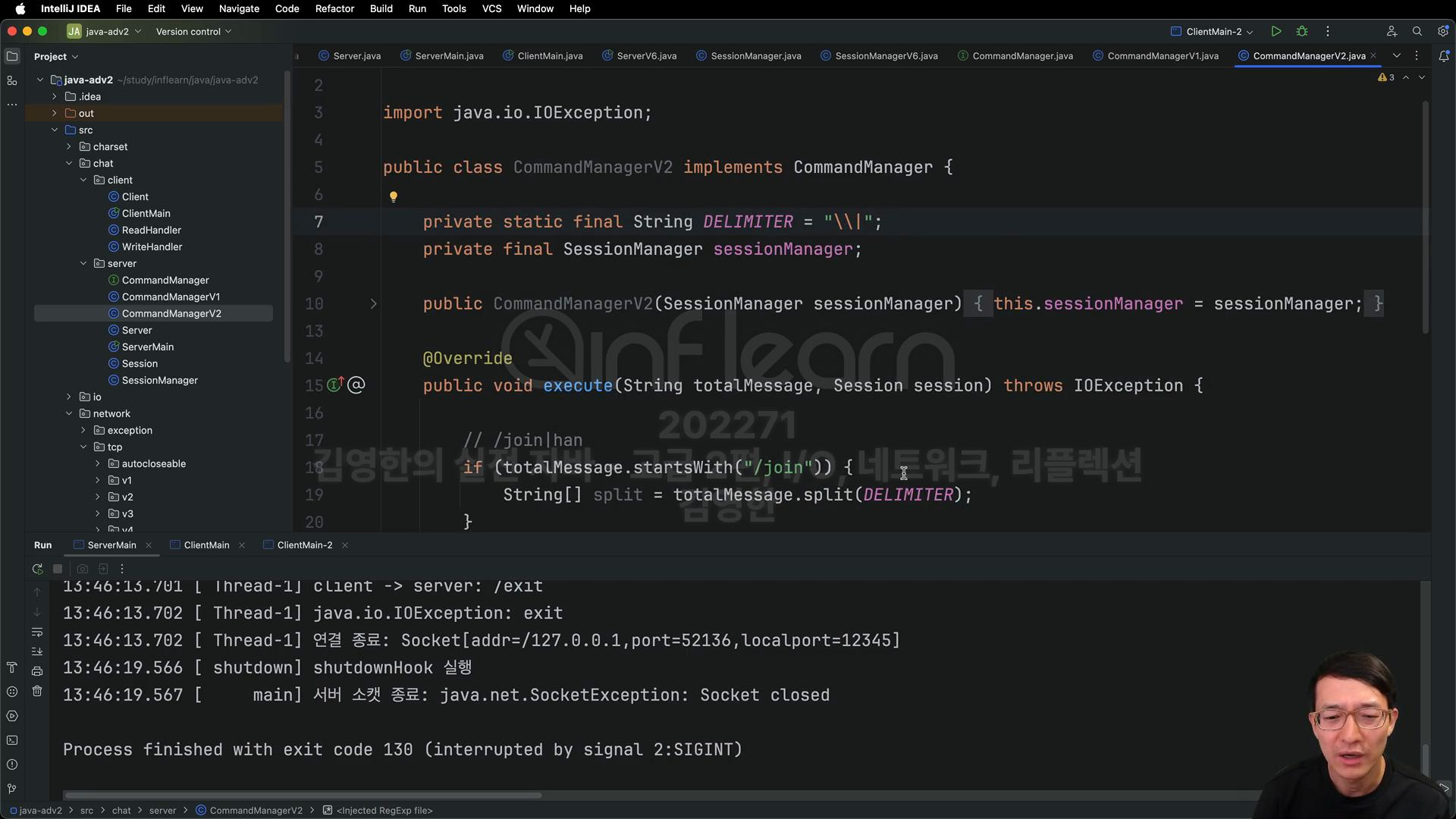The width and height of the screenshot is (1456, 819).
Task: Open more run actions menu
Action: [1327, 31]
